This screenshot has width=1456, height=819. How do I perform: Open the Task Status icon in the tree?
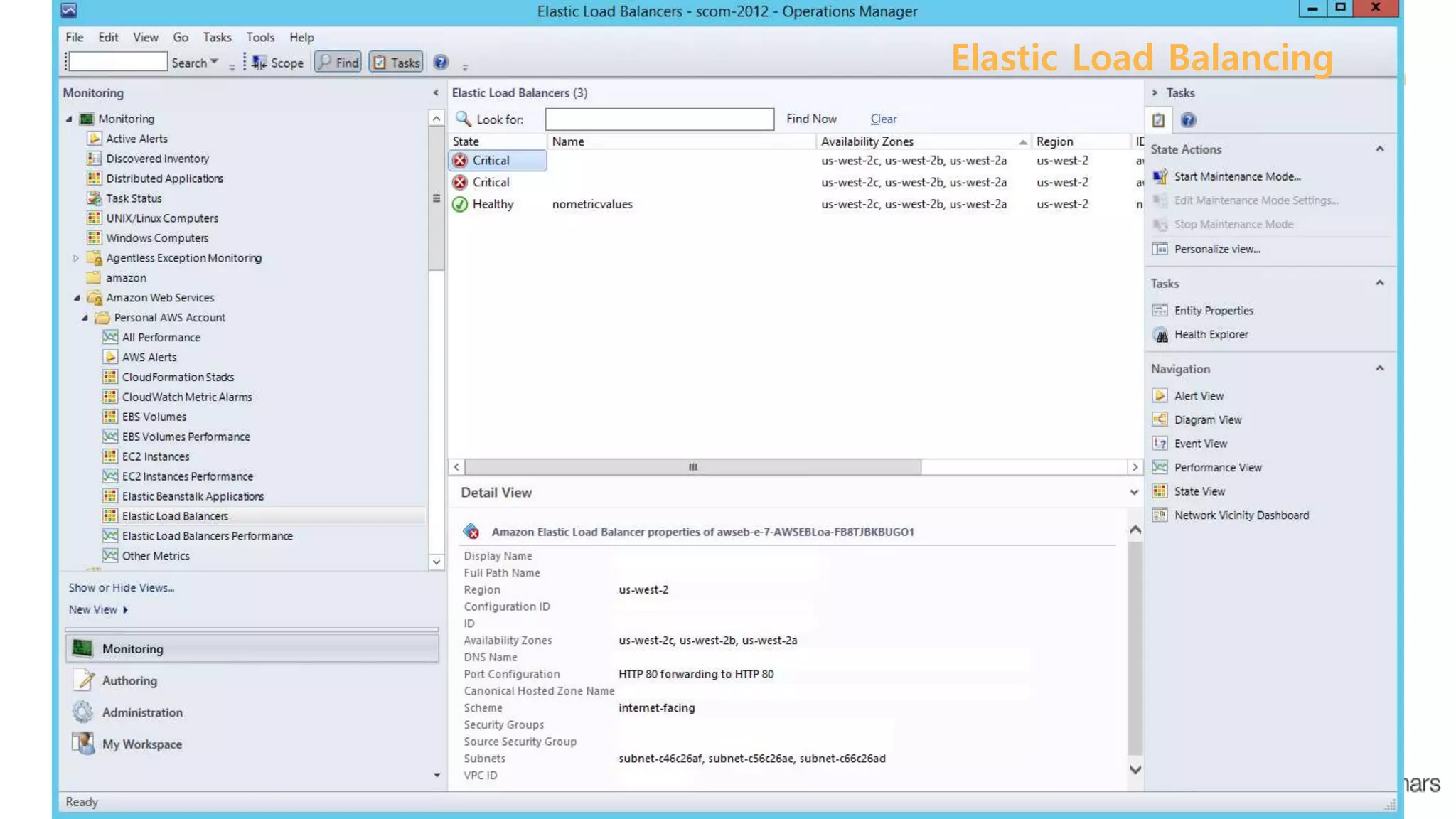94,198
